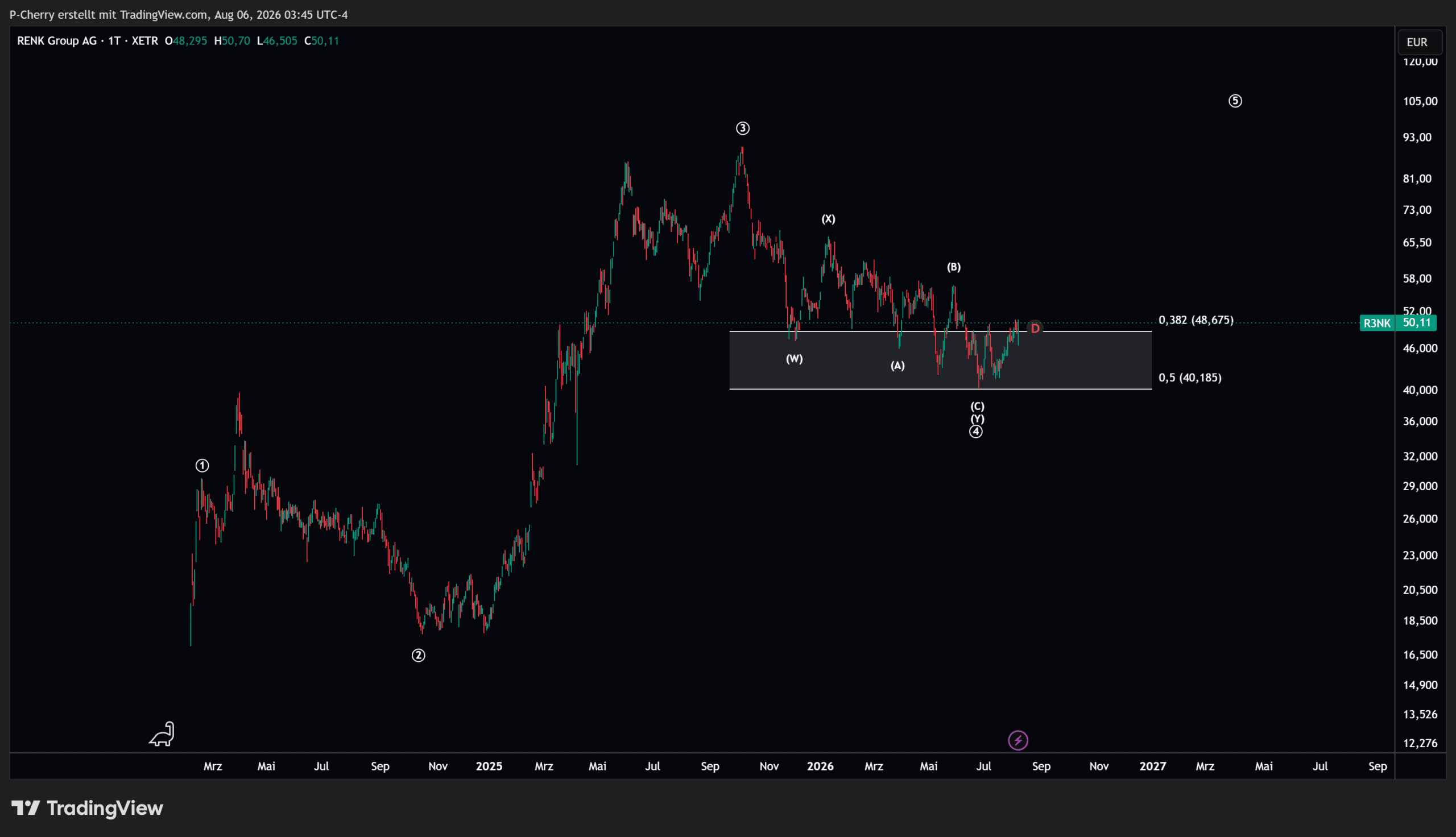Click the P-Cherry TradingView.com attribution text
The height and width of the screenshot is (837, 1456).
[179, 14]
